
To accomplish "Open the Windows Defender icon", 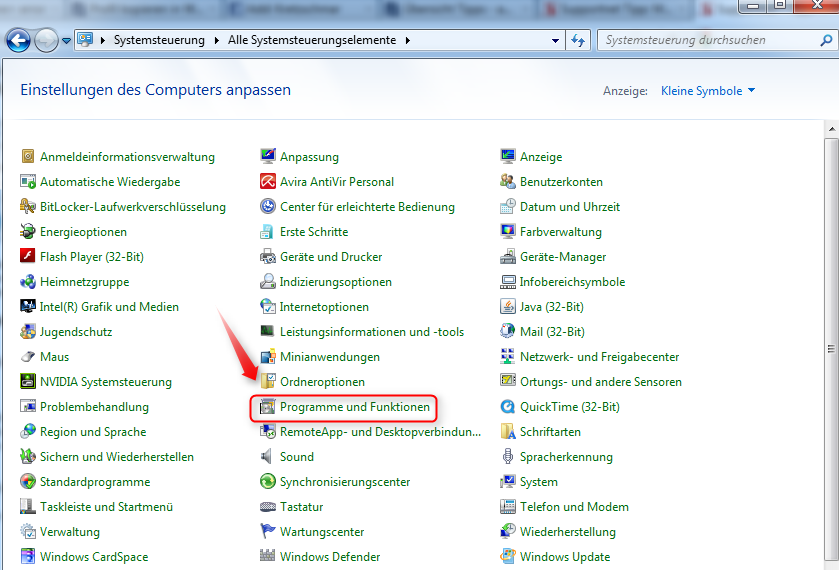I will click(x=268, y=557).
